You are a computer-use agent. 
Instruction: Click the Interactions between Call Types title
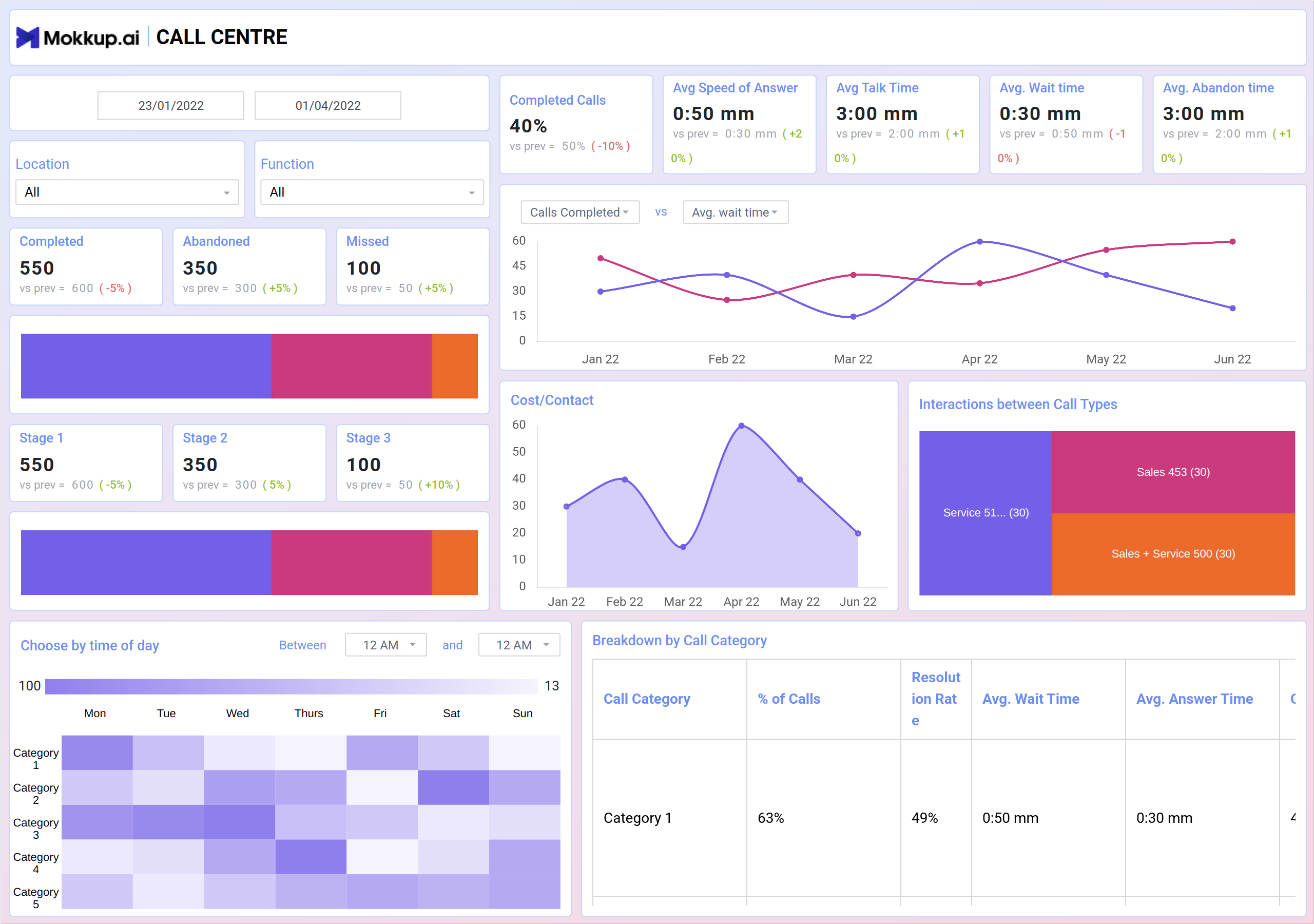pyautogui.click(x=1017, y=404)
